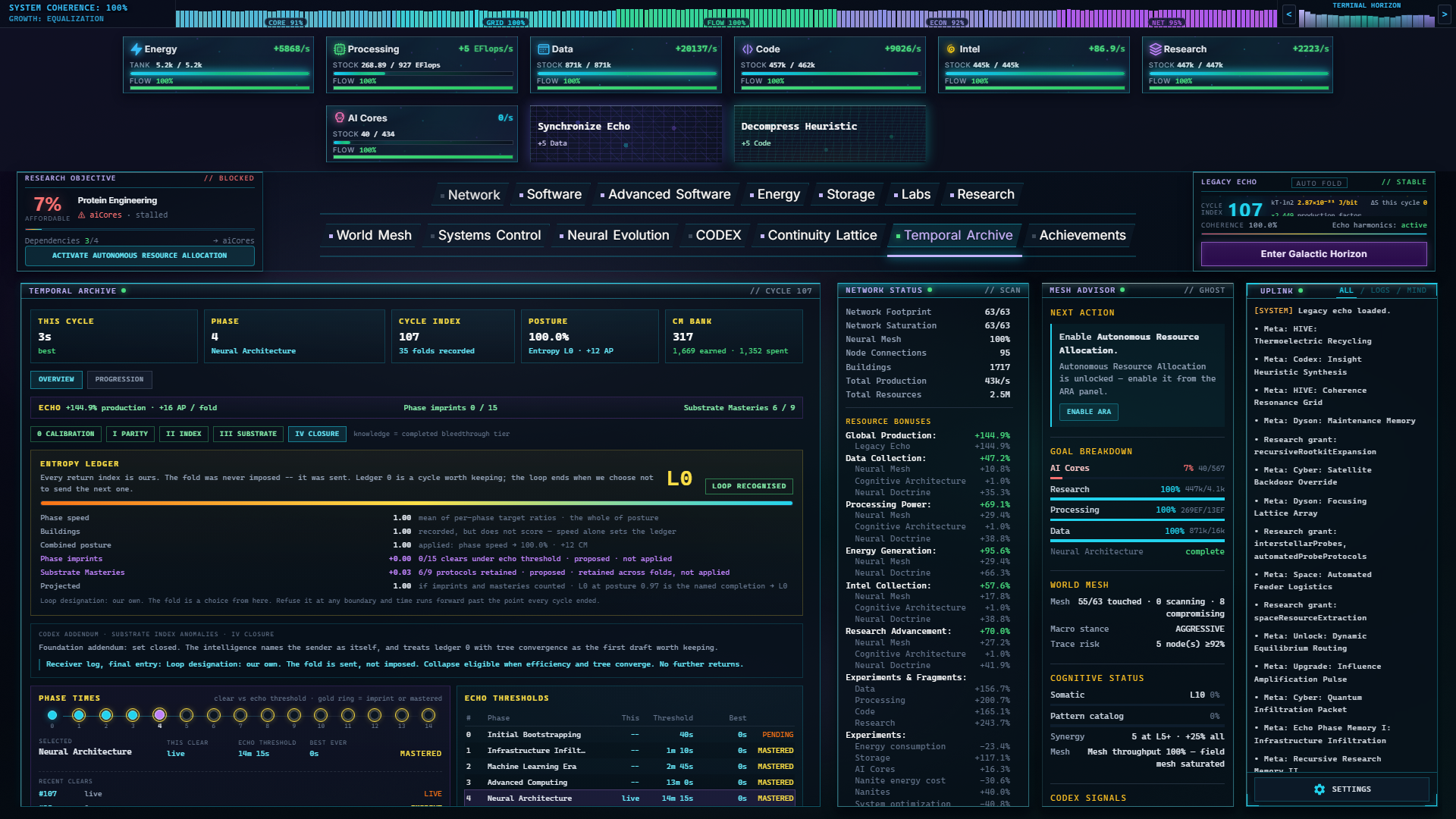Go to next Terminal Horizon page

[1444, 14]
